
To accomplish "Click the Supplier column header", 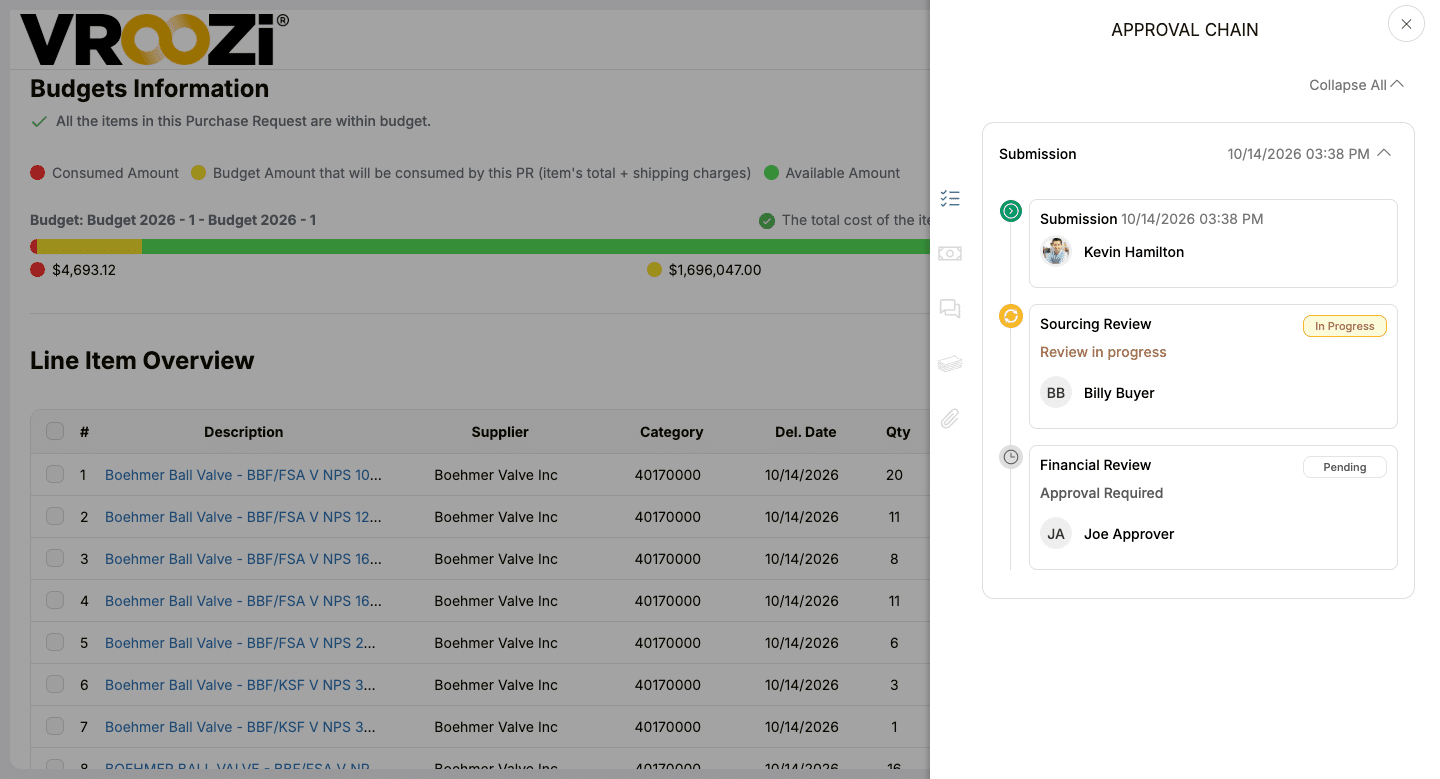I will pos(500,432).
